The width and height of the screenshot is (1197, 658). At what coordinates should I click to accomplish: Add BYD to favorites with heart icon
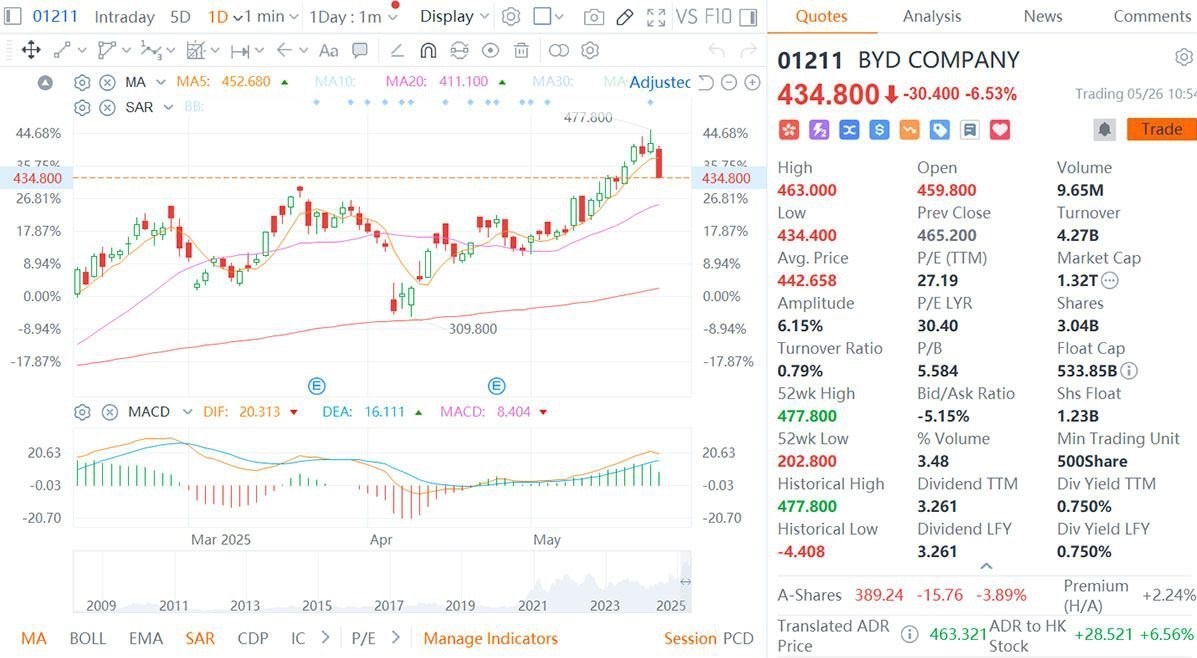(x=999, y=130)
